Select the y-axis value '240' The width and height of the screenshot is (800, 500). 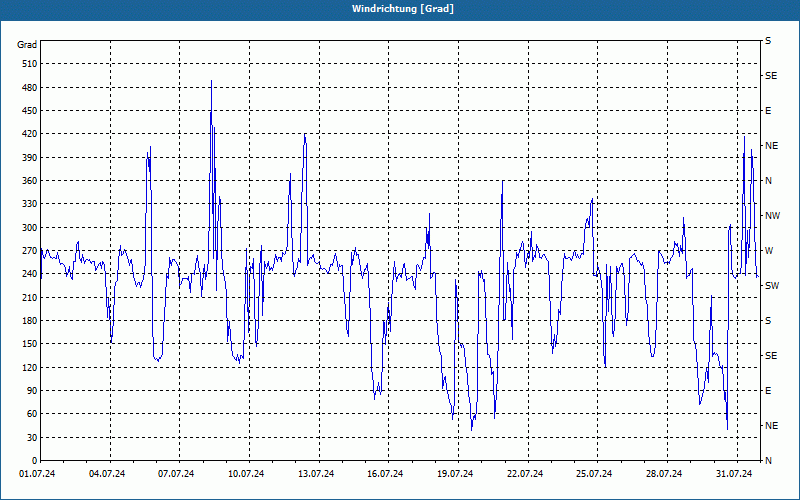(x=30, y=274)
